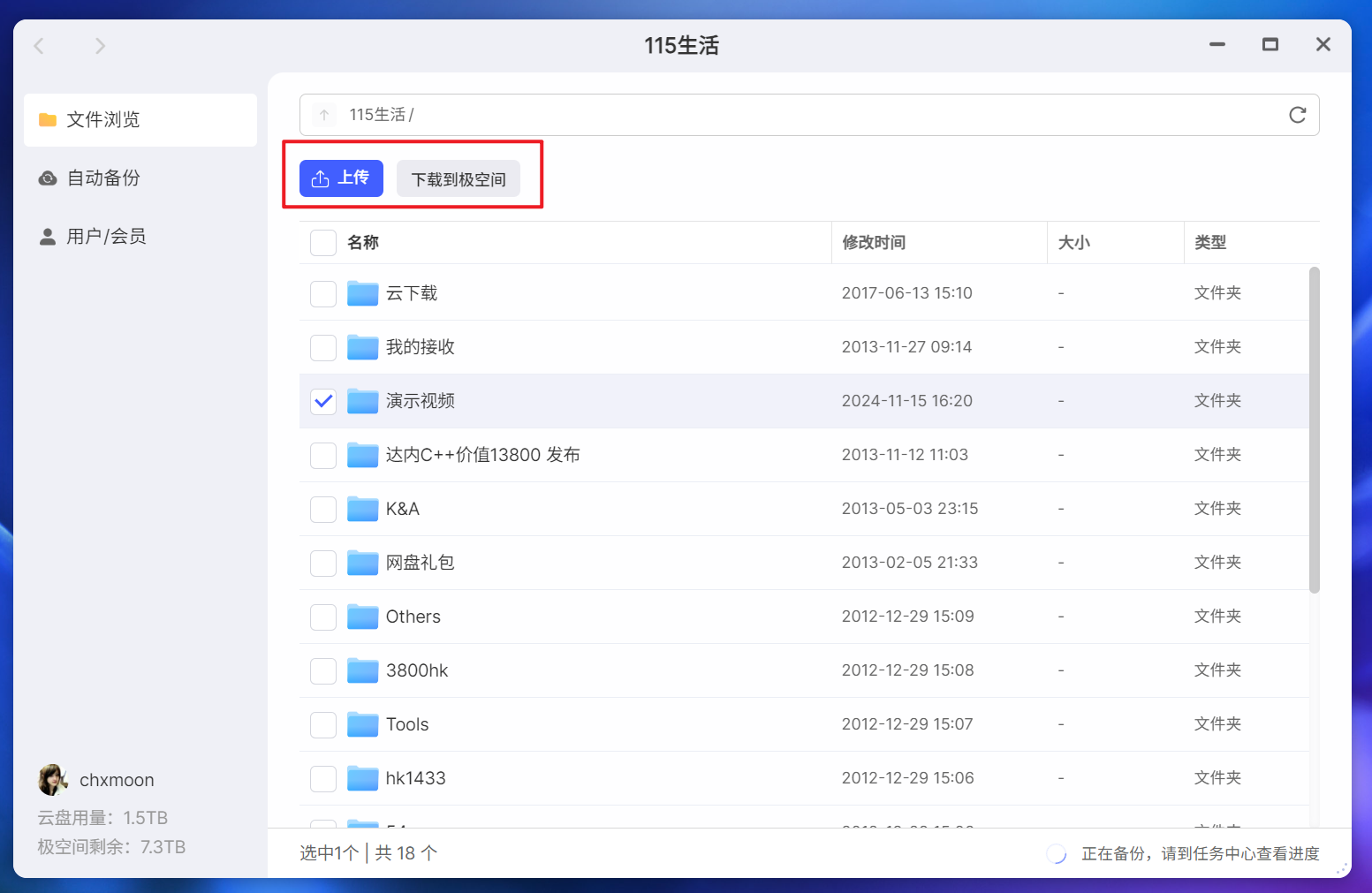Click the date 2017-06-13 15:10
This screenshot has width=1372, height=893.
tap(907, 293)
